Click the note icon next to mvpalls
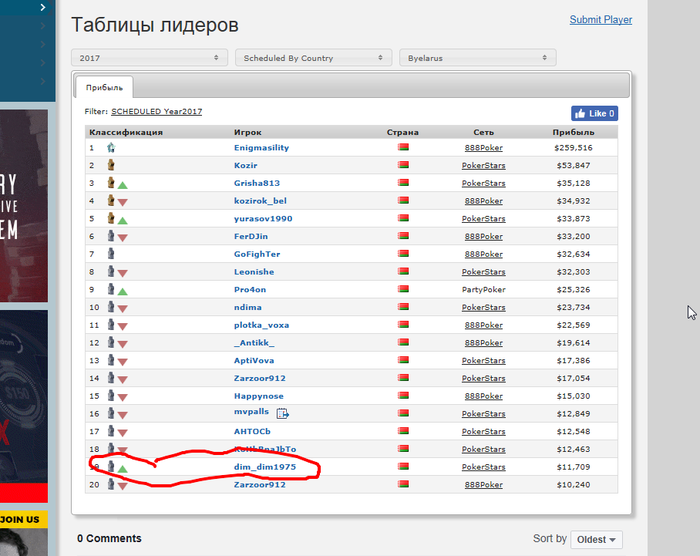 282,414
